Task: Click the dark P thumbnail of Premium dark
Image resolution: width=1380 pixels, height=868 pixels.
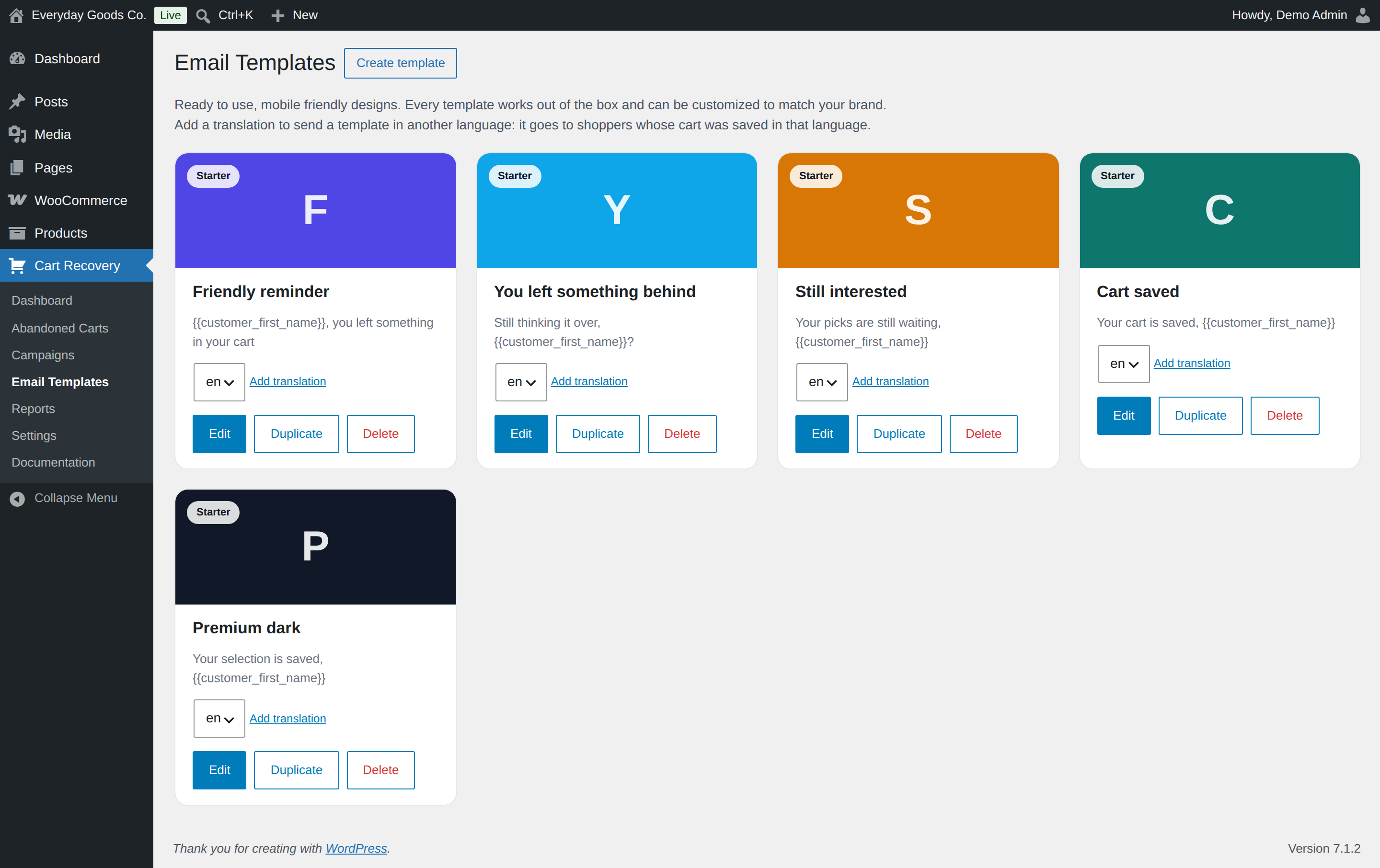Action: point(315,547)
